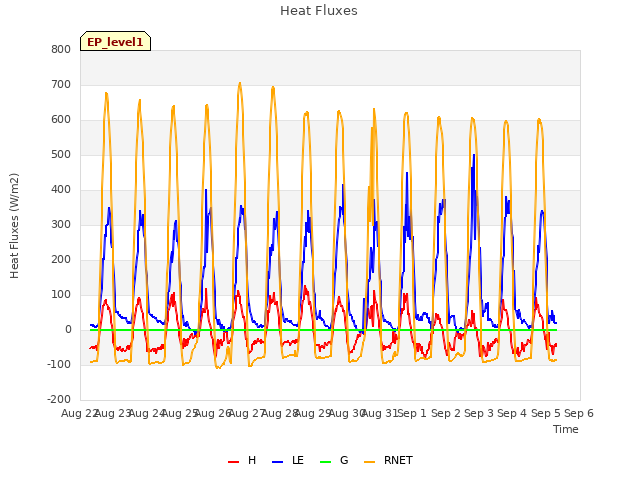Click the -100 y-axis tick label
Image resolution: width=640 pixels, height=480 pixels.
(59, 364)
